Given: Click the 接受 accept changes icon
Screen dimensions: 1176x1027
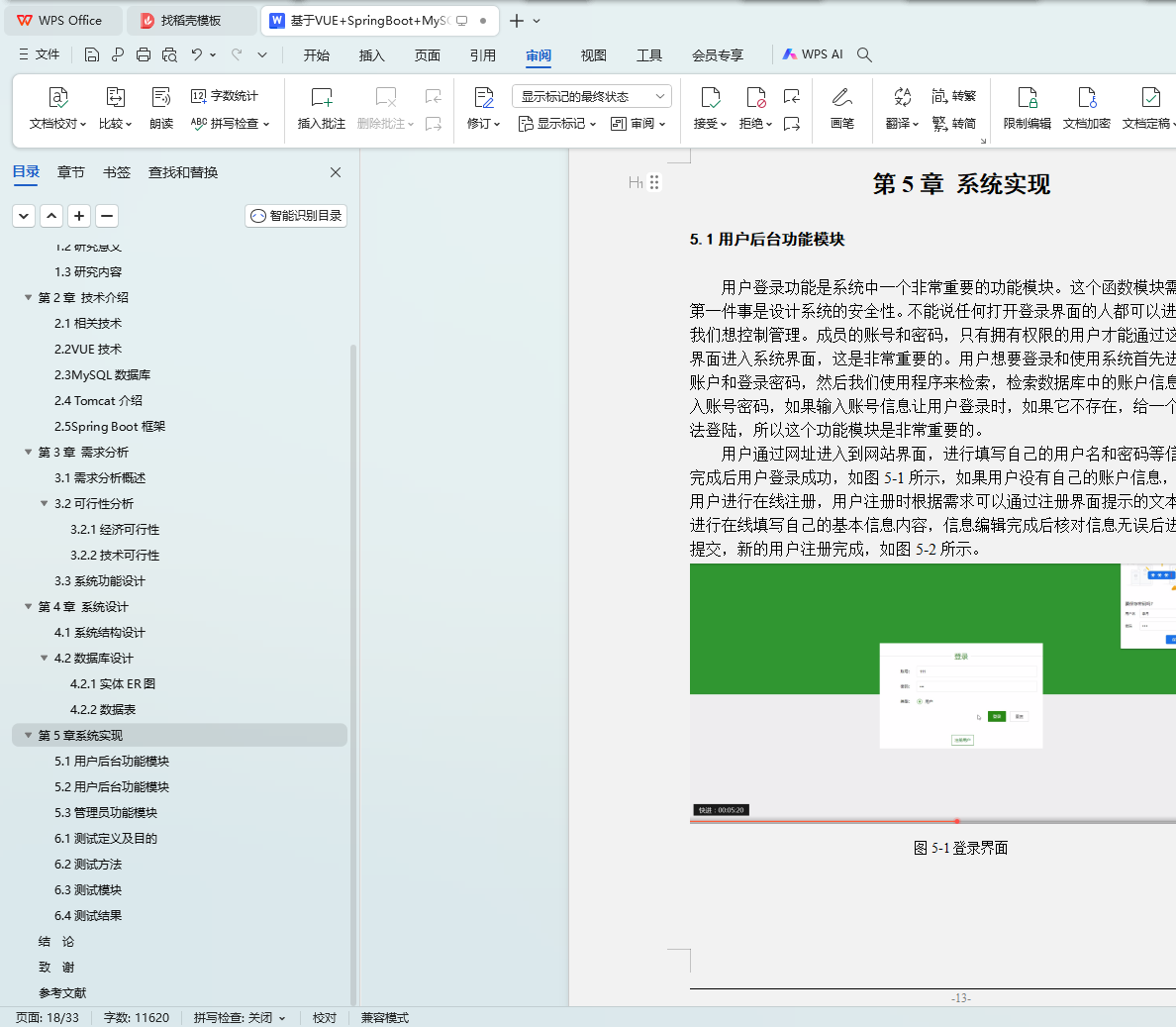Looking at the screenshot, I should coord(710,98).
